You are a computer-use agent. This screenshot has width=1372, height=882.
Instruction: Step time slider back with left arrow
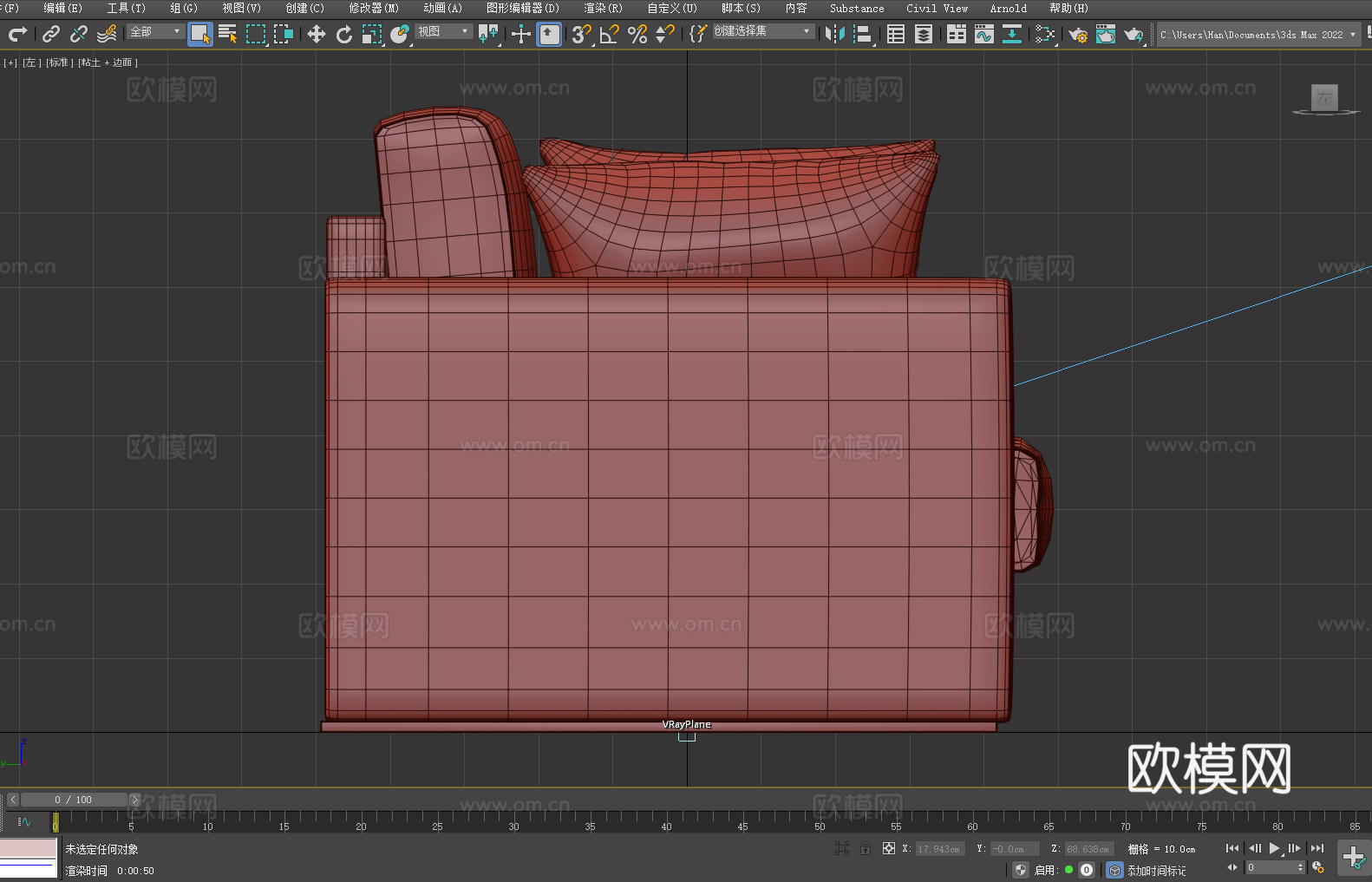click(12, 800)
